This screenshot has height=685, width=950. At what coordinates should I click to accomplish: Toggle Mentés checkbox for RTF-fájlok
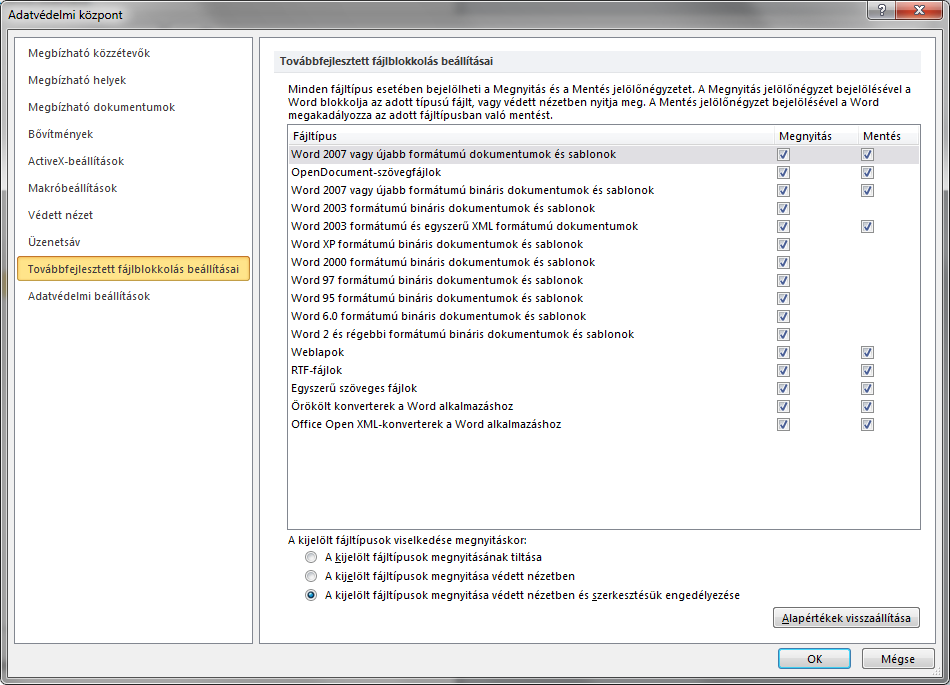coord(868,371)
